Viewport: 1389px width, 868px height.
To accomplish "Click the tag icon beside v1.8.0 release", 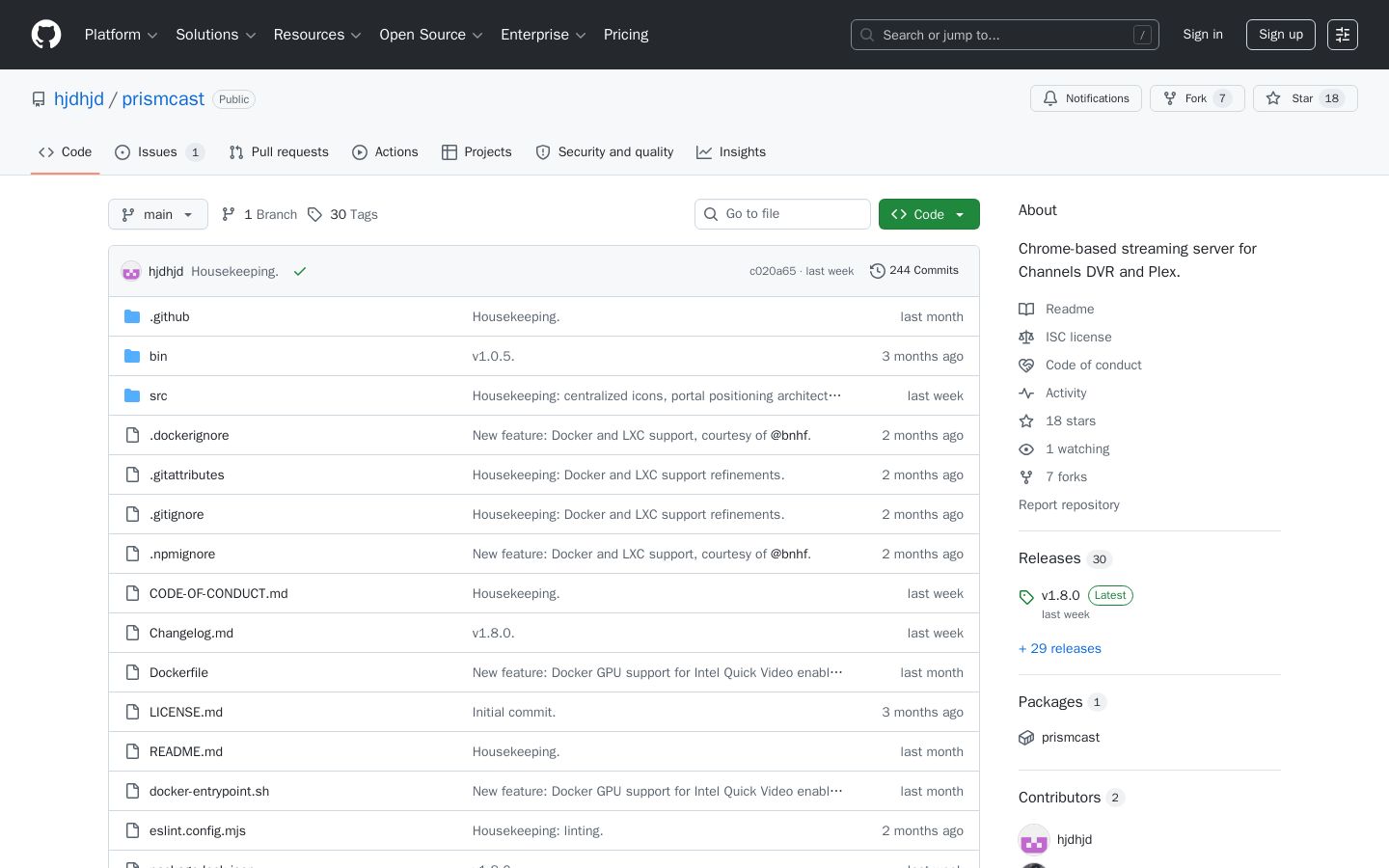I will tap(1026, 597).
